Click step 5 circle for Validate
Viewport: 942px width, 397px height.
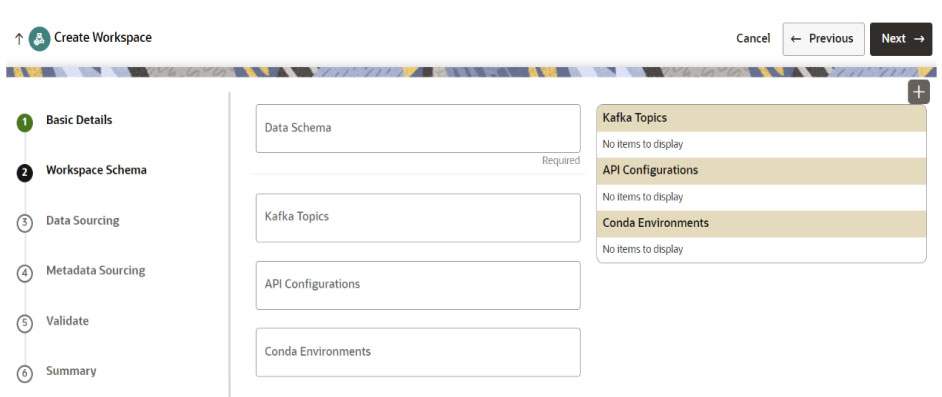(x=25, y=323)
